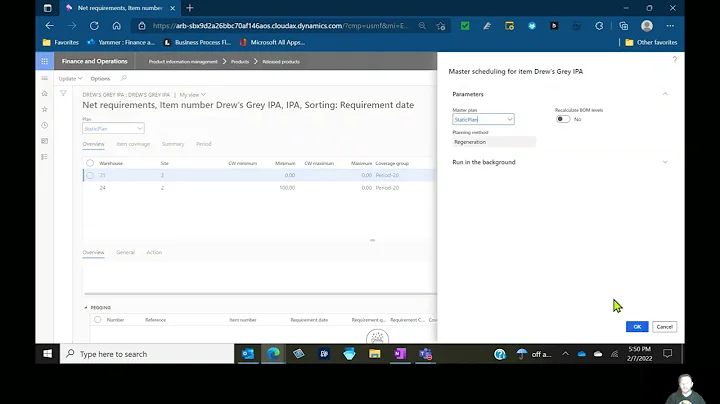Open Workspaces icon in the sidebar
The height and width of the screenshot is (404, 720).
(x=45, y=141)
